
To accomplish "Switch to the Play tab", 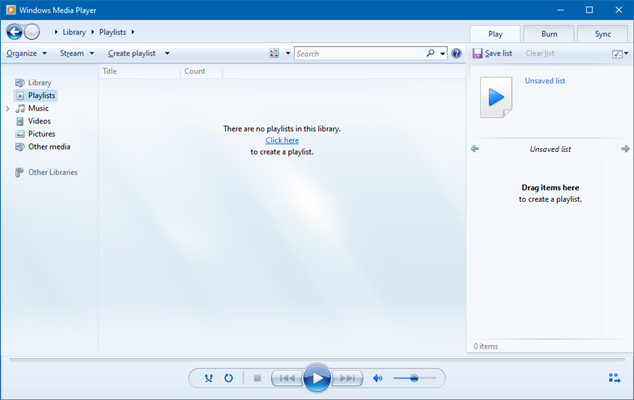I will tap(495, 34).
